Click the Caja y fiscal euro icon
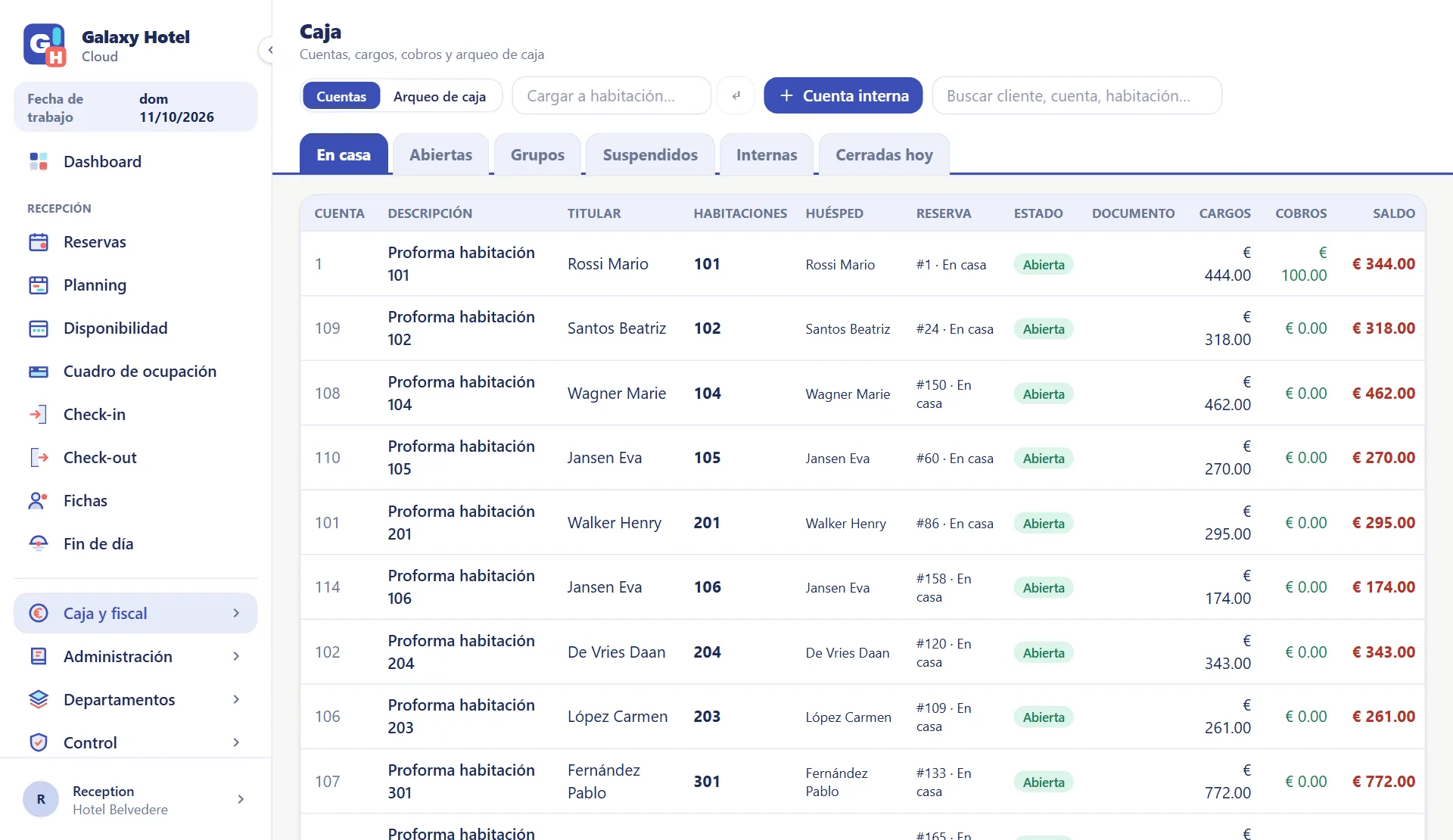Viewport: 1453px width, 840px height. [39, 613]
